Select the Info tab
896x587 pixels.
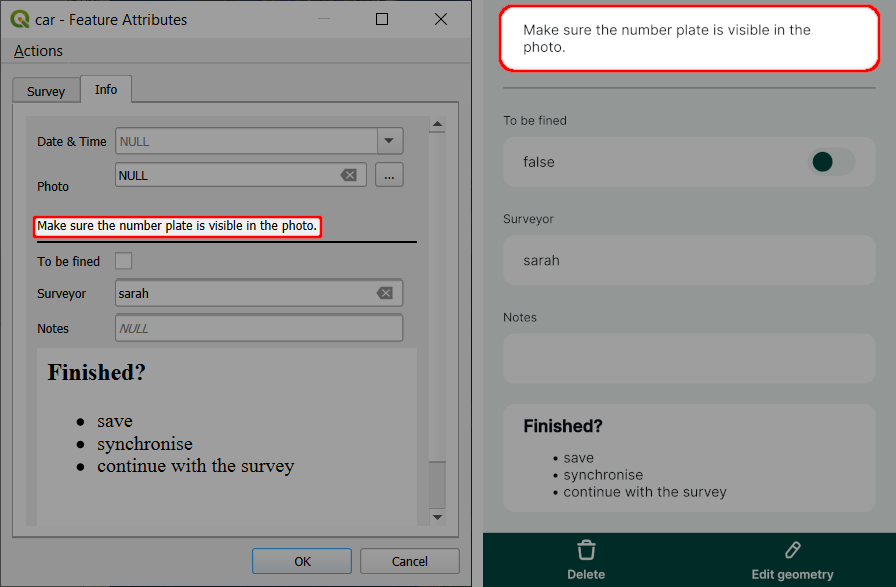tap(105, 88)
